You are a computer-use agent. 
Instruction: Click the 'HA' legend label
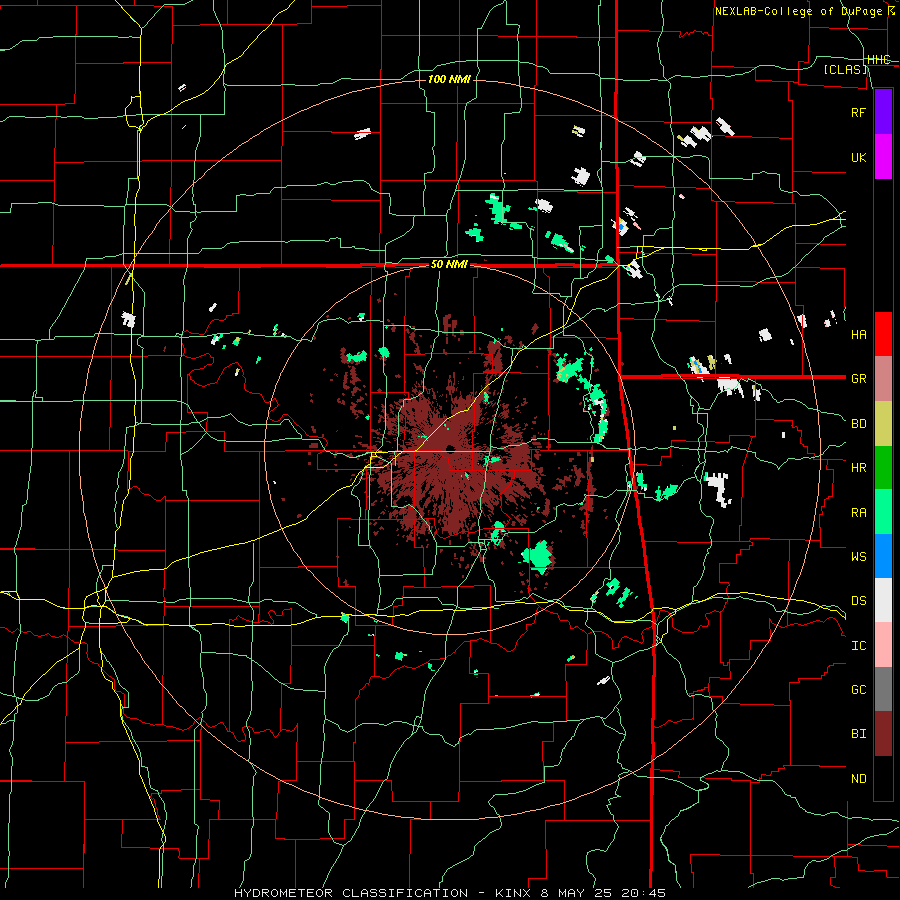pos(858,335)
